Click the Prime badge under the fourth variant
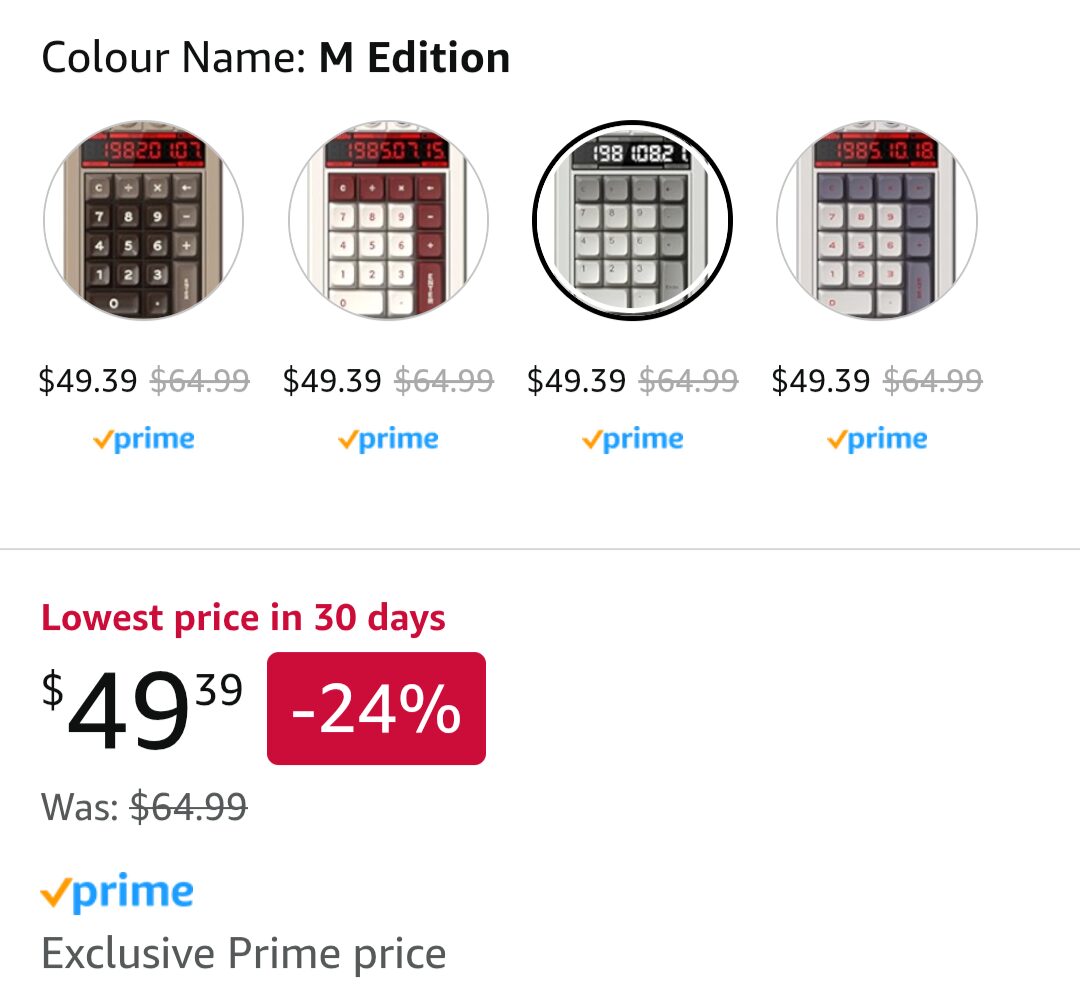 pyautogui.click(x=877, y=437)
